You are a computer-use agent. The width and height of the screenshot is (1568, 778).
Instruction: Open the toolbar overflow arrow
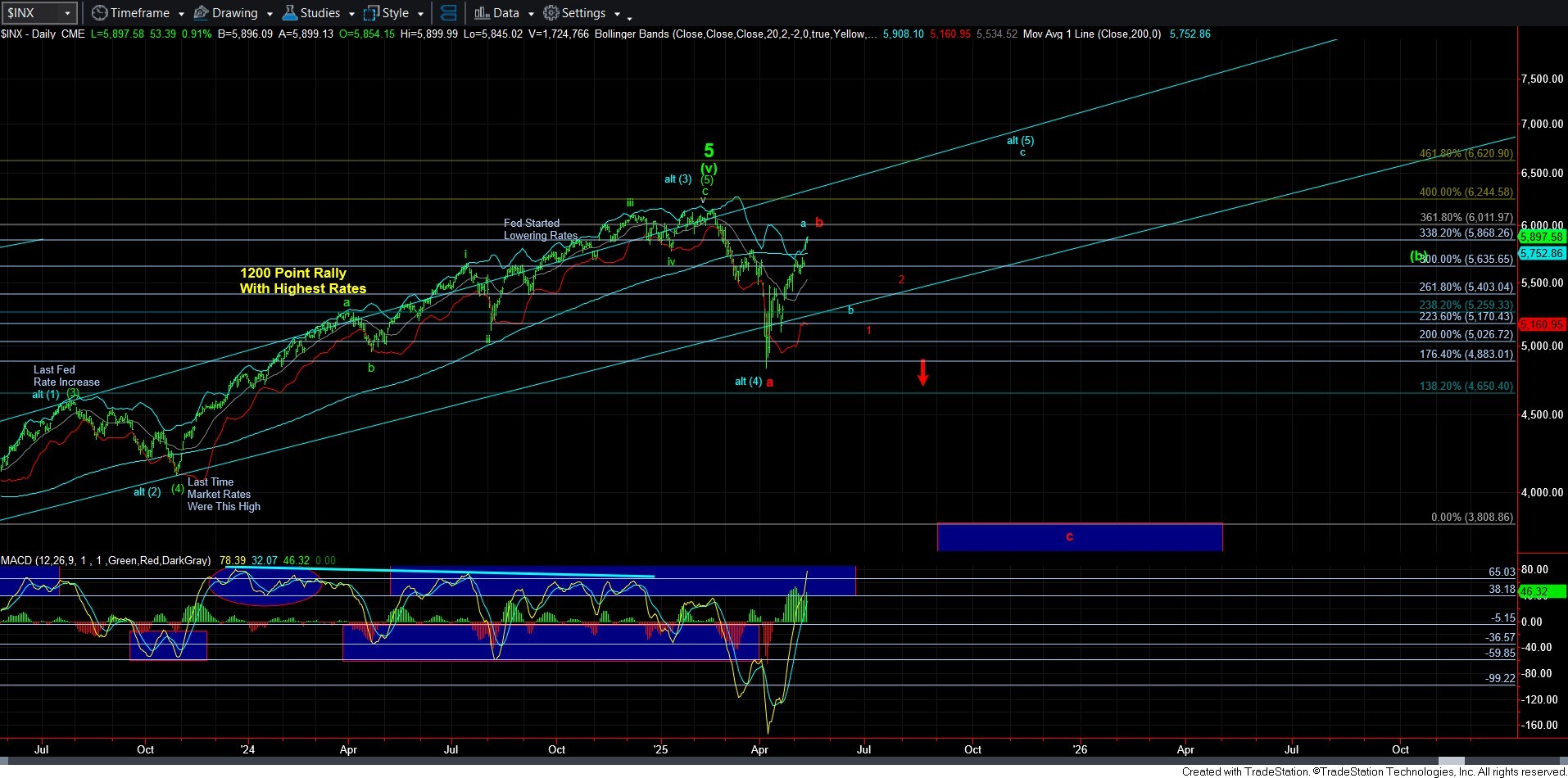pyautogui.click(x=630, y=18)
